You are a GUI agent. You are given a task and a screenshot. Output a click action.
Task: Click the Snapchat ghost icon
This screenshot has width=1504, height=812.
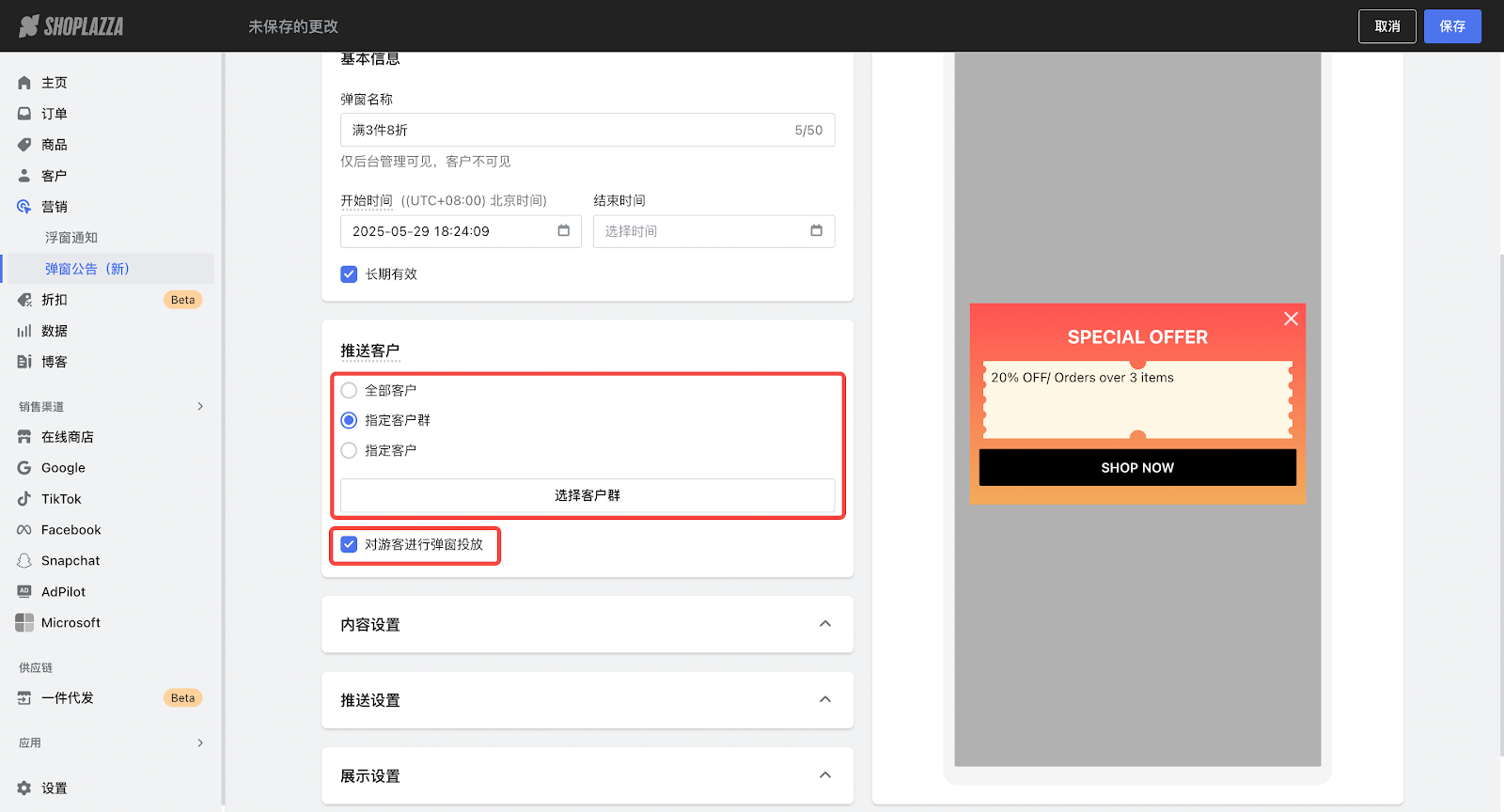pos(24,561)
